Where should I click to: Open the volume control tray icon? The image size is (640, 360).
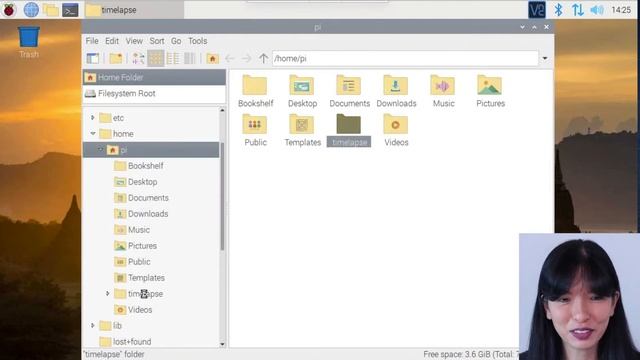[x=597, y=10]
